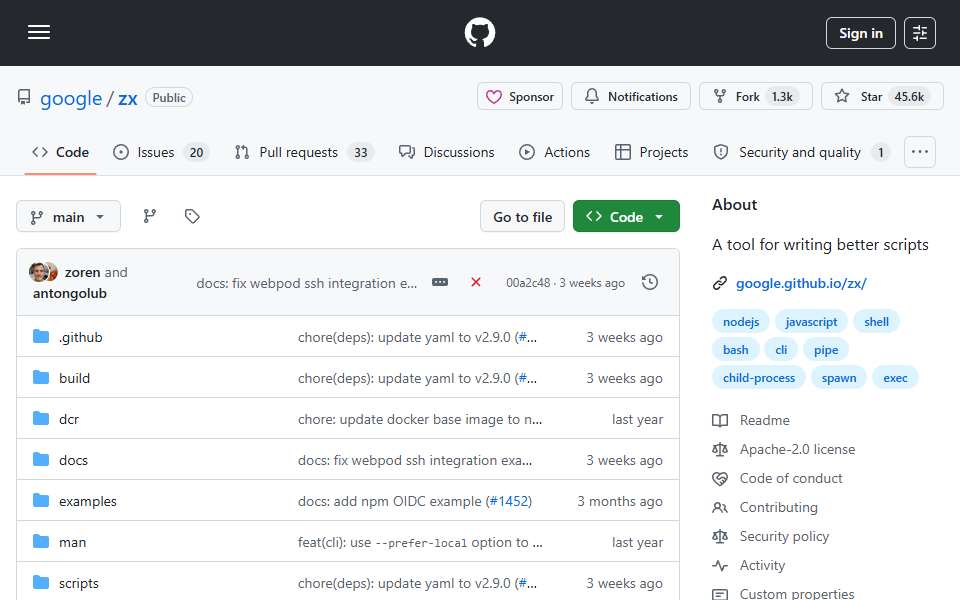The image size is (960, 600).
Task: Open Security and quality tab
Action: [x=801, y=152]
